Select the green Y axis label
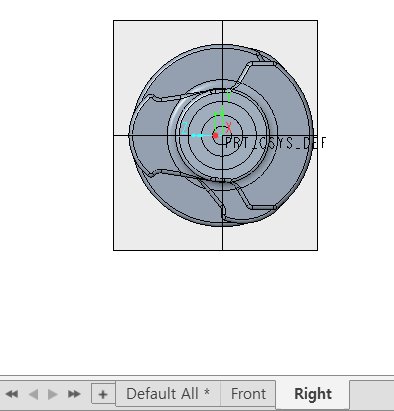This screenshot has height=411, width=394. (x=228, y=96)
